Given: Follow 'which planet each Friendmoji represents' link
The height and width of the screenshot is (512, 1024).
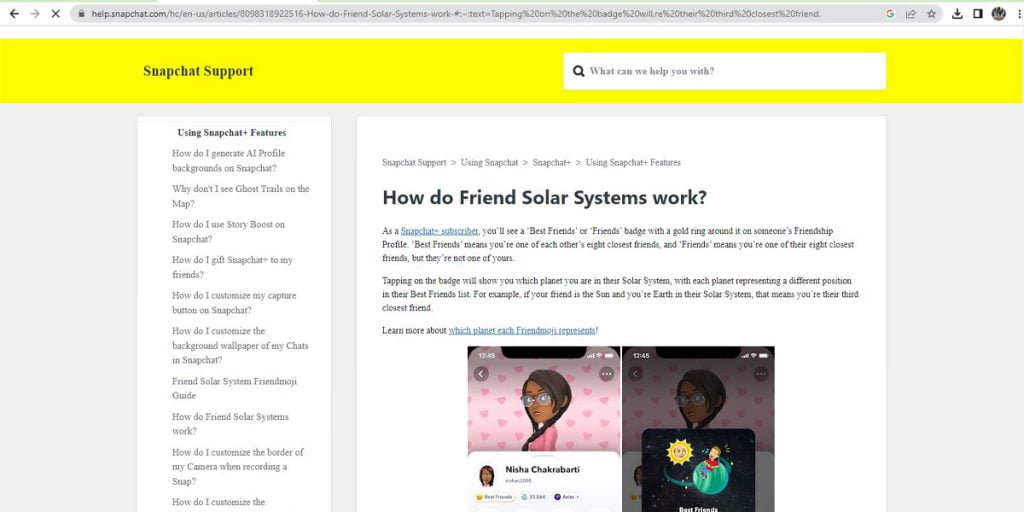Looking at the screenshot, I should (522, 330).
